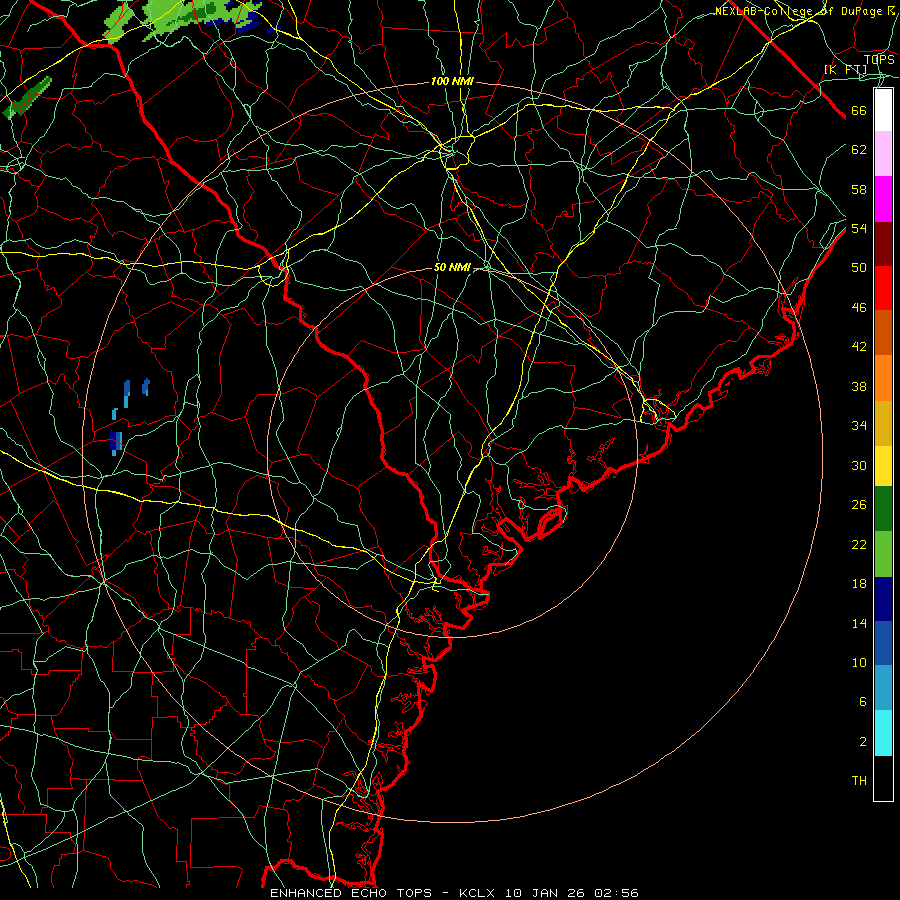The image size is (900, 900).
Task: Click the black TH threshold legend swatch
Action: coord(883,778)
